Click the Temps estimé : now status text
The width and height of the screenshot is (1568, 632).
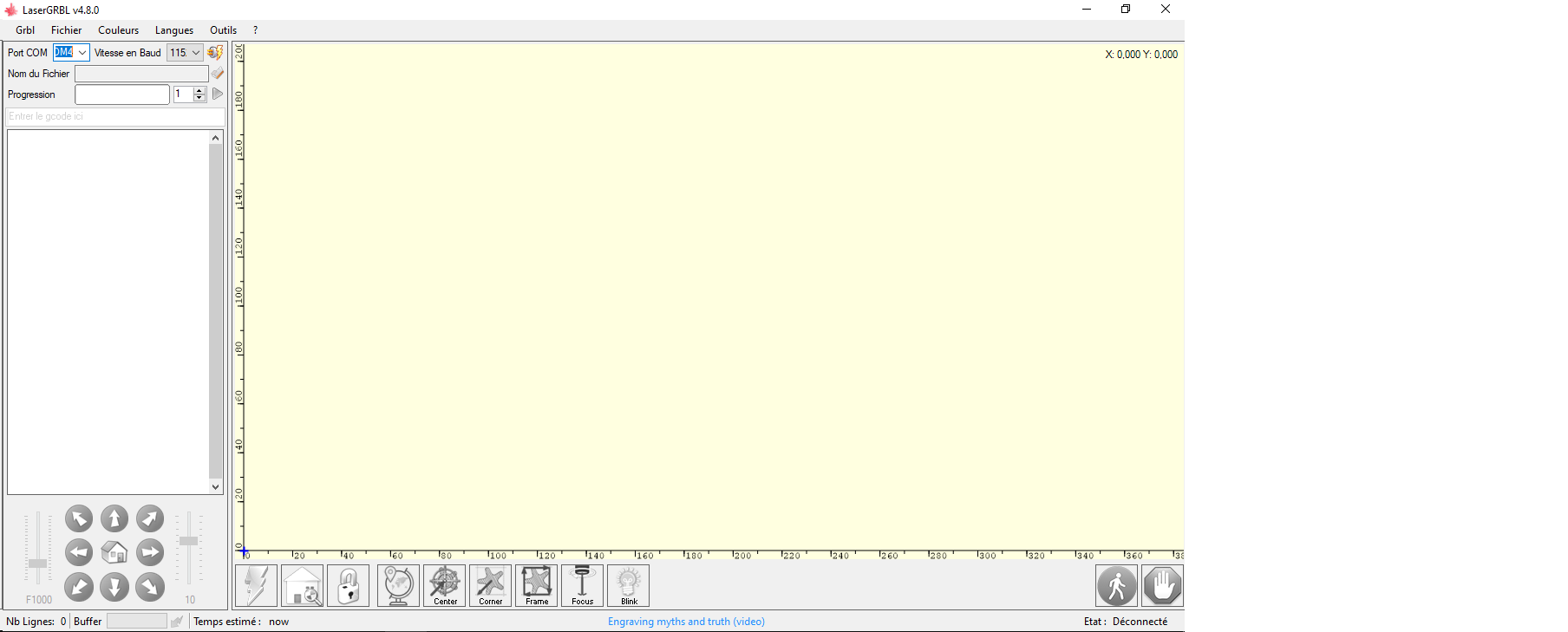(241, 622)
